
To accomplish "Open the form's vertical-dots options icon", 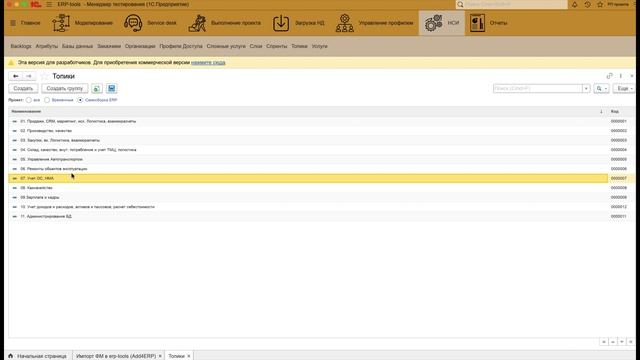I will pos(621,76).
